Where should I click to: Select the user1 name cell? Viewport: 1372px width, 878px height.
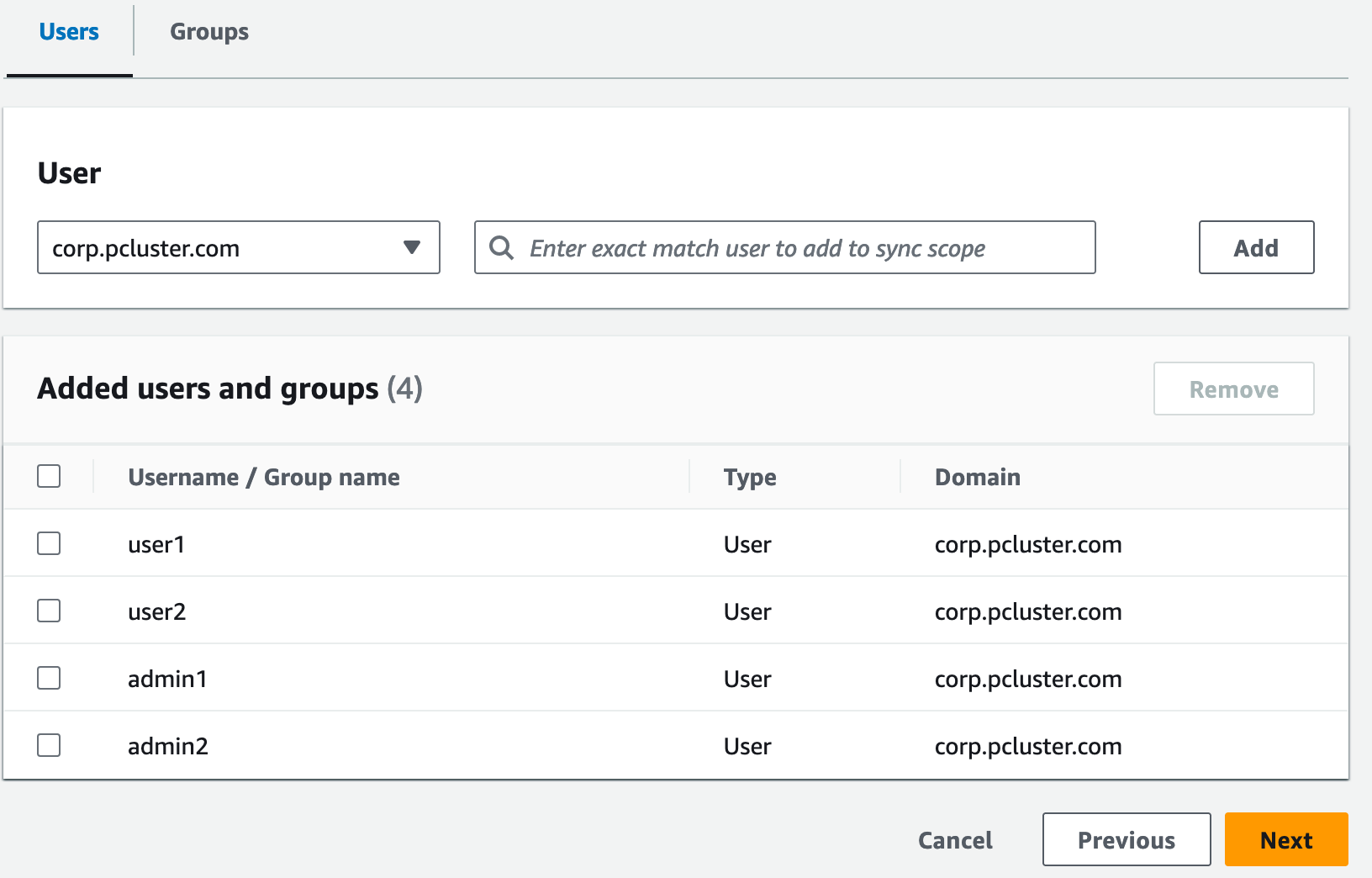click(x=156, y=544)
